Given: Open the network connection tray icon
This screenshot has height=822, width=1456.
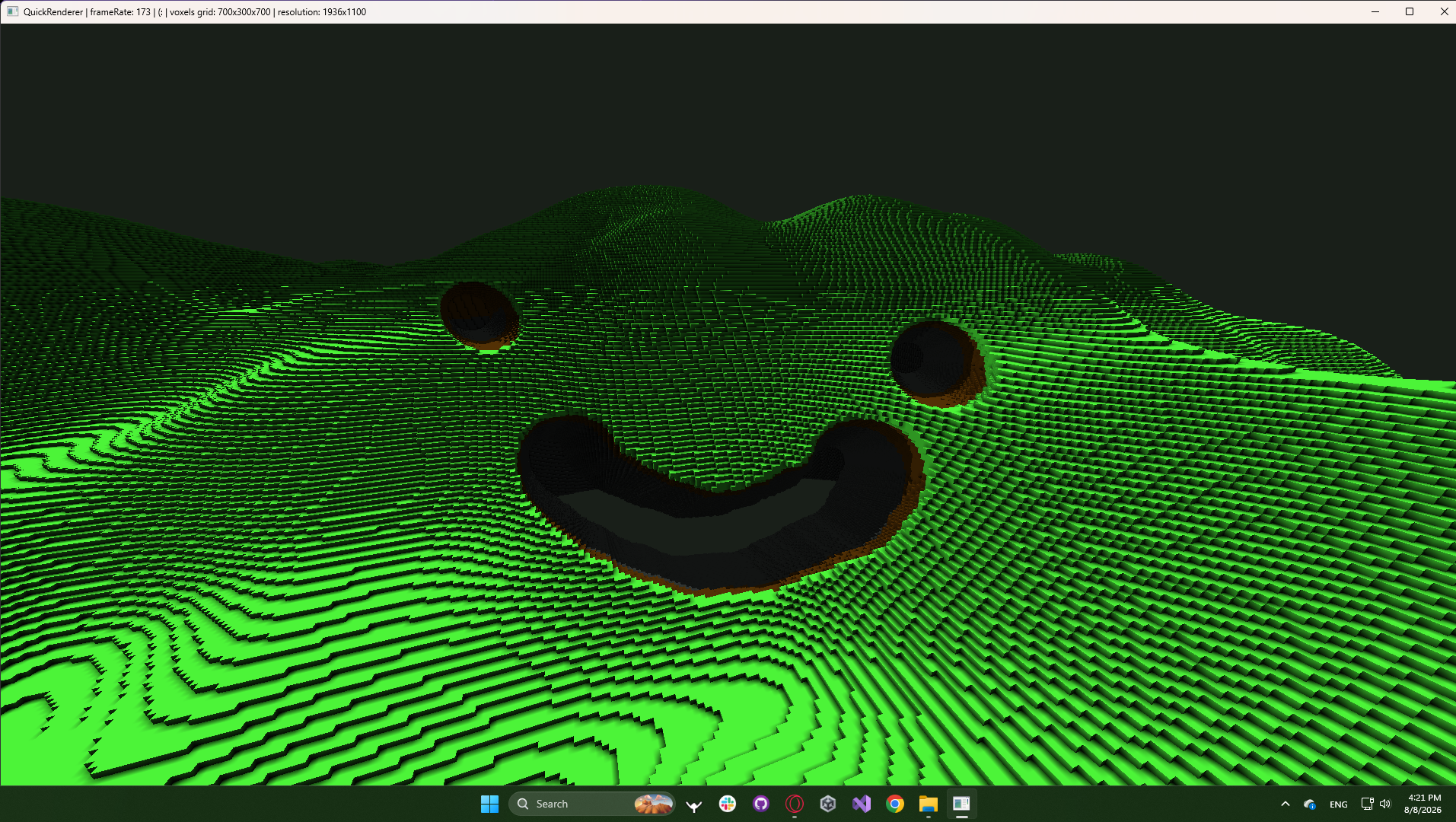Looking at the screenshot, I should [1368, 804].
